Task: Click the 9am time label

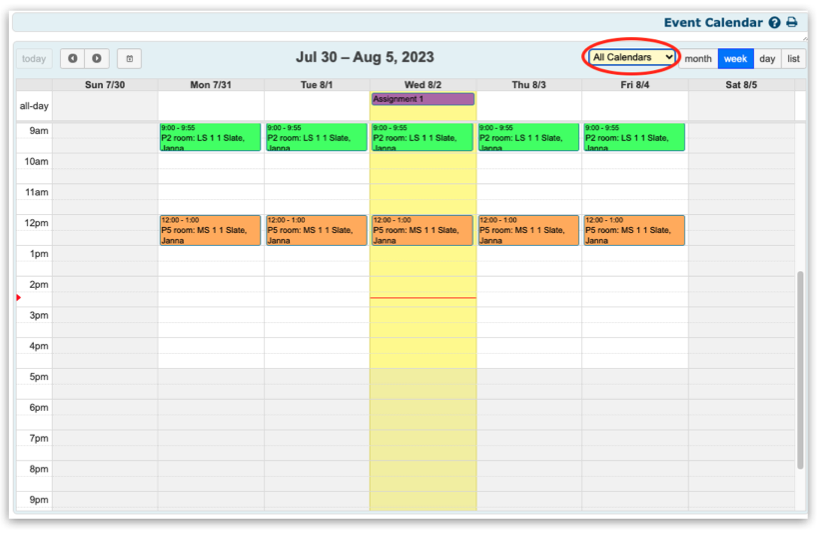Action: pyautogui.click(x=39, y=130)
